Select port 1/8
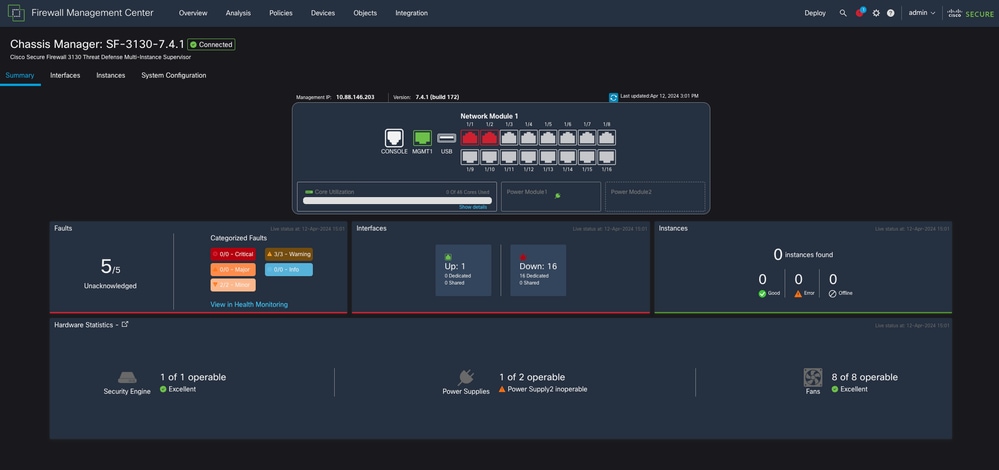 click(607, 138)
